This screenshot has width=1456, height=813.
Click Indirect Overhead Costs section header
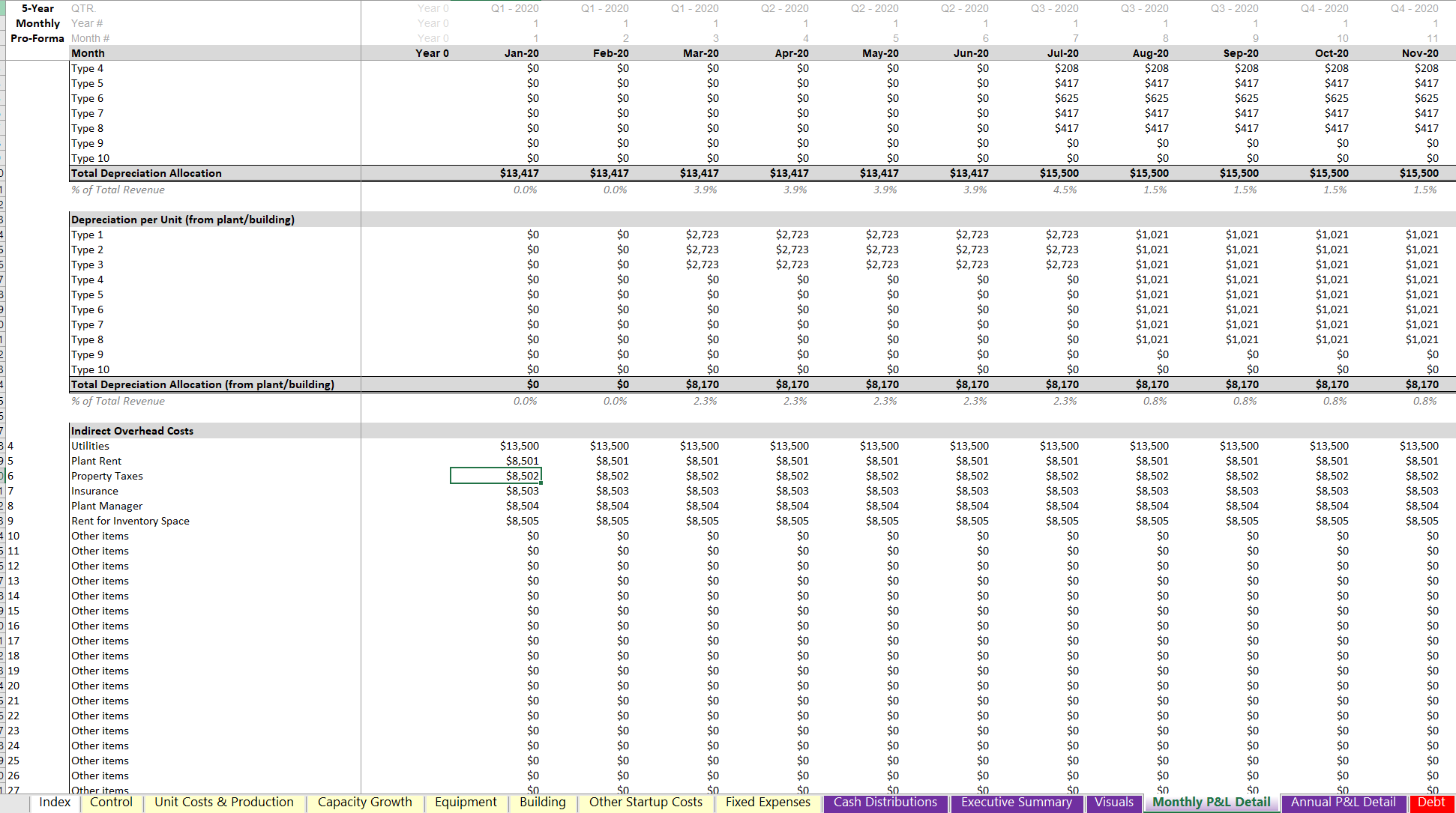click(x=132, y=431)
